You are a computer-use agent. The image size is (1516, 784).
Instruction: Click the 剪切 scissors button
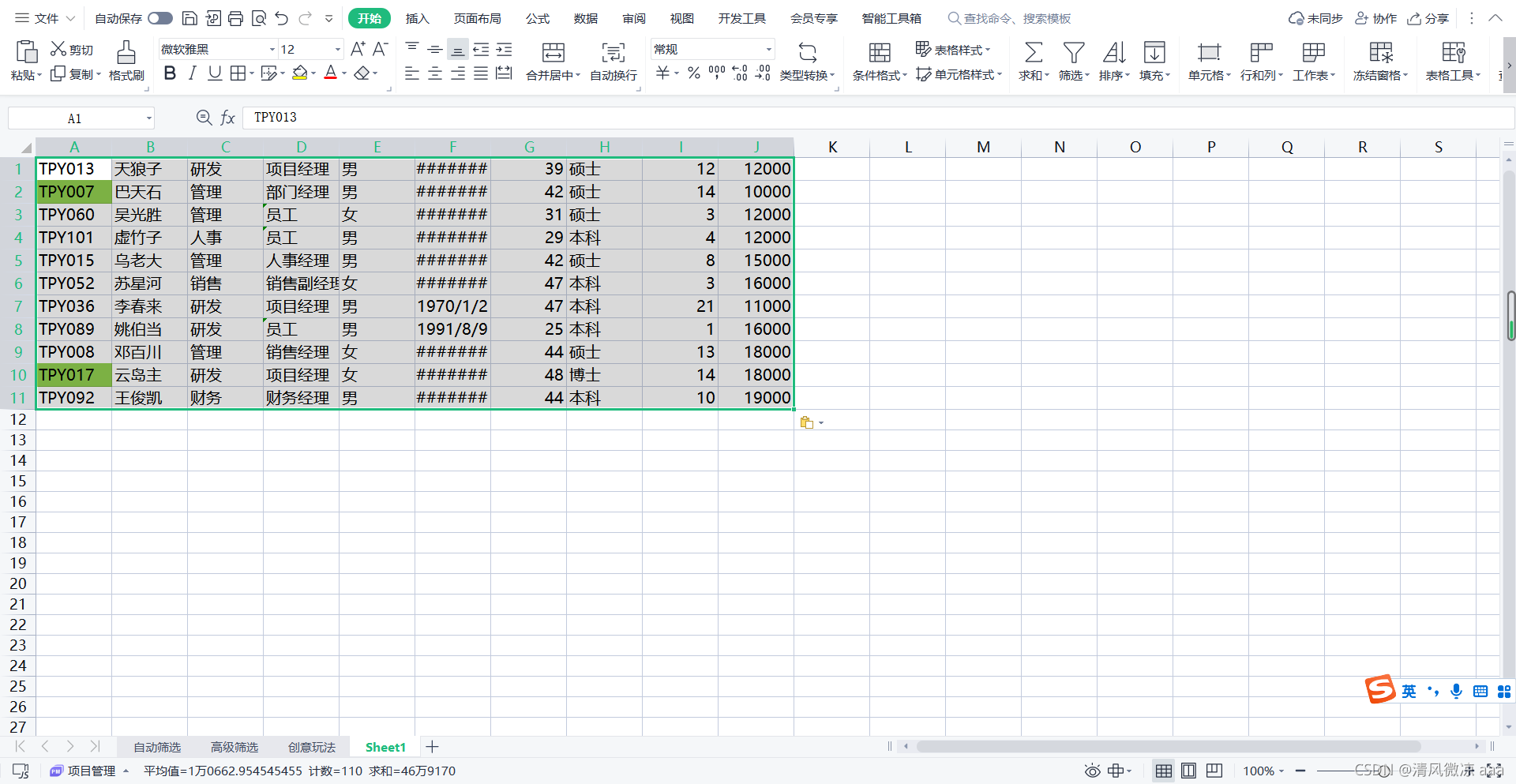pos(72,49)
